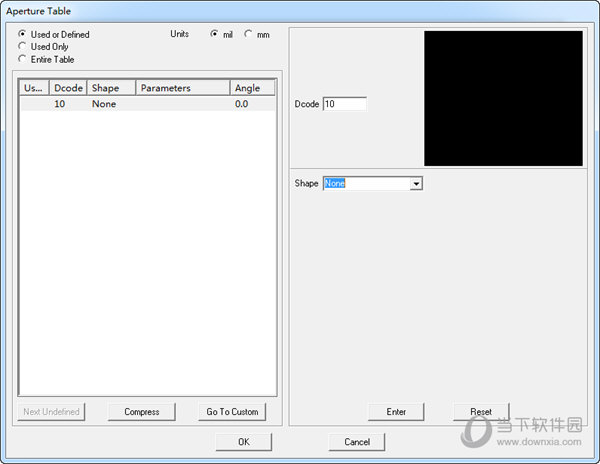Click the Next Undefined button

click(51, 412)
